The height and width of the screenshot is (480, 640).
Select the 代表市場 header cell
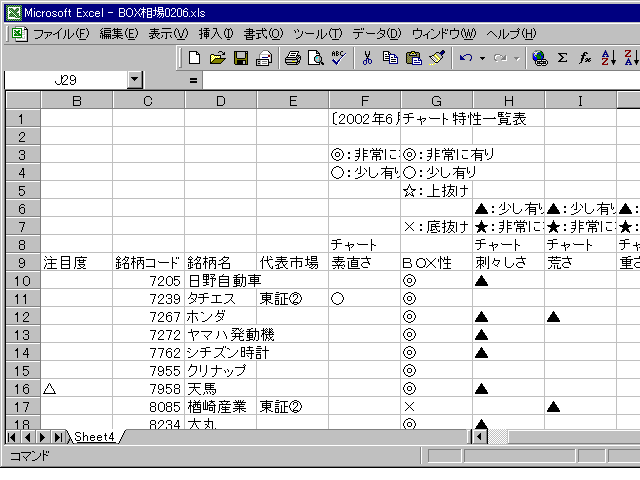tap(293, 262)
